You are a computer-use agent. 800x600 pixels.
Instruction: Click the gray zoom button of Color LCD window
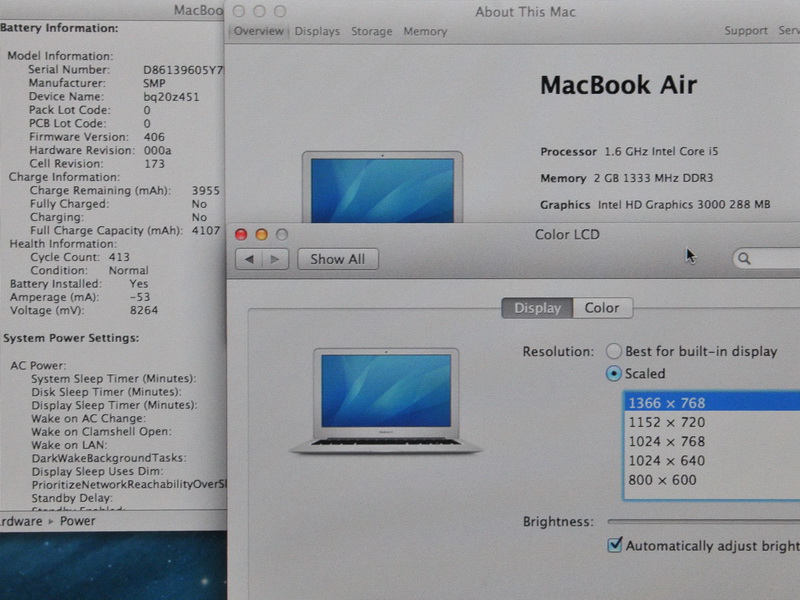[282, 234]
